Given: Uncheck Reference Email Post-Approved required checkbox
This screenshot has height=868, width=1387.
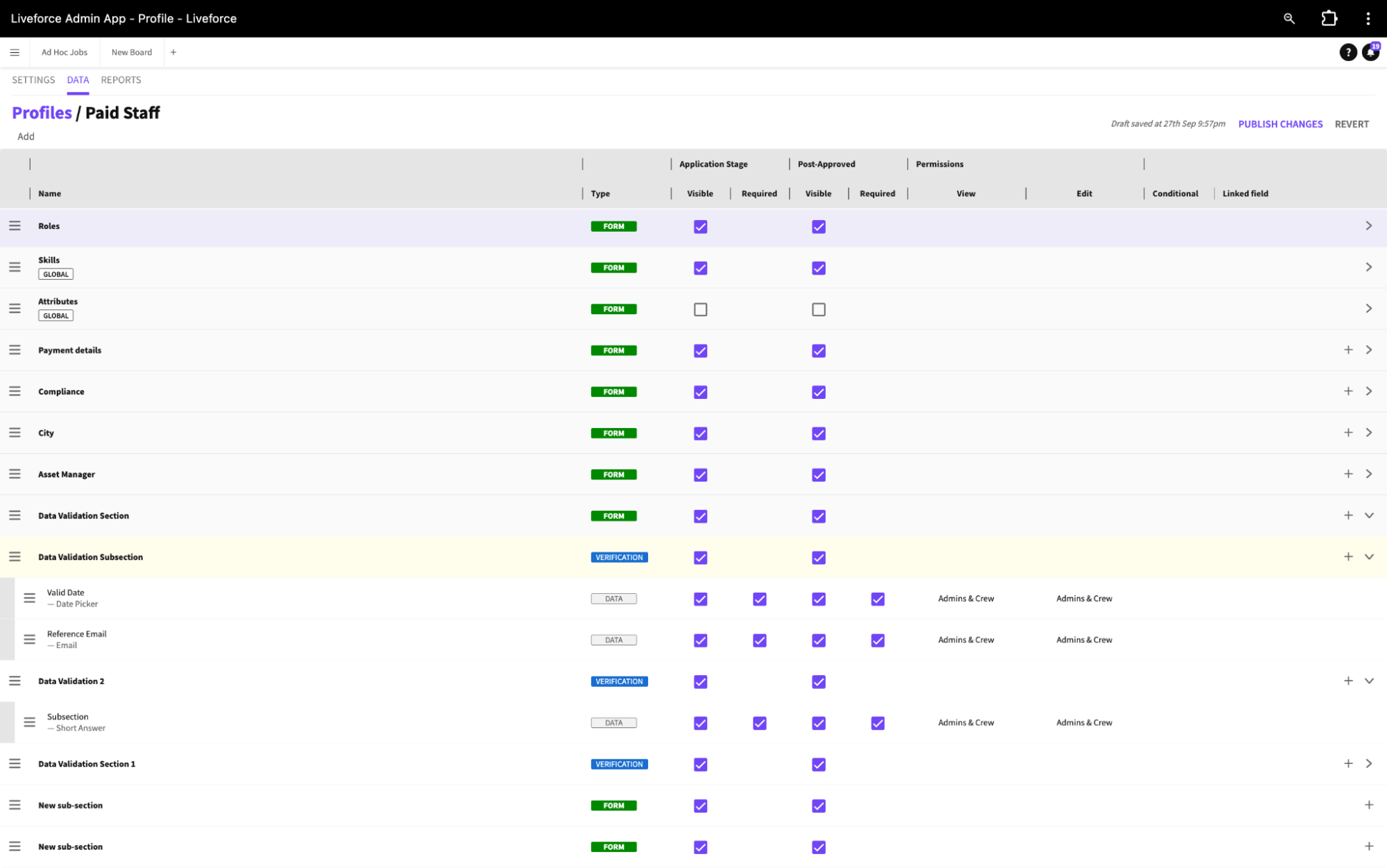Looking at the screenshot, I should [x=878, y=640].
